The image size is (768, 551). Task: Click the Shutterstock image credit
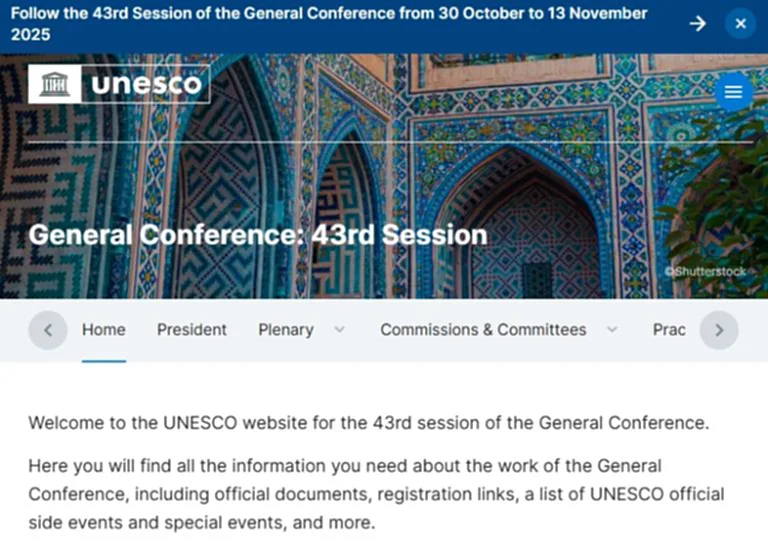(x=705, y=271)
